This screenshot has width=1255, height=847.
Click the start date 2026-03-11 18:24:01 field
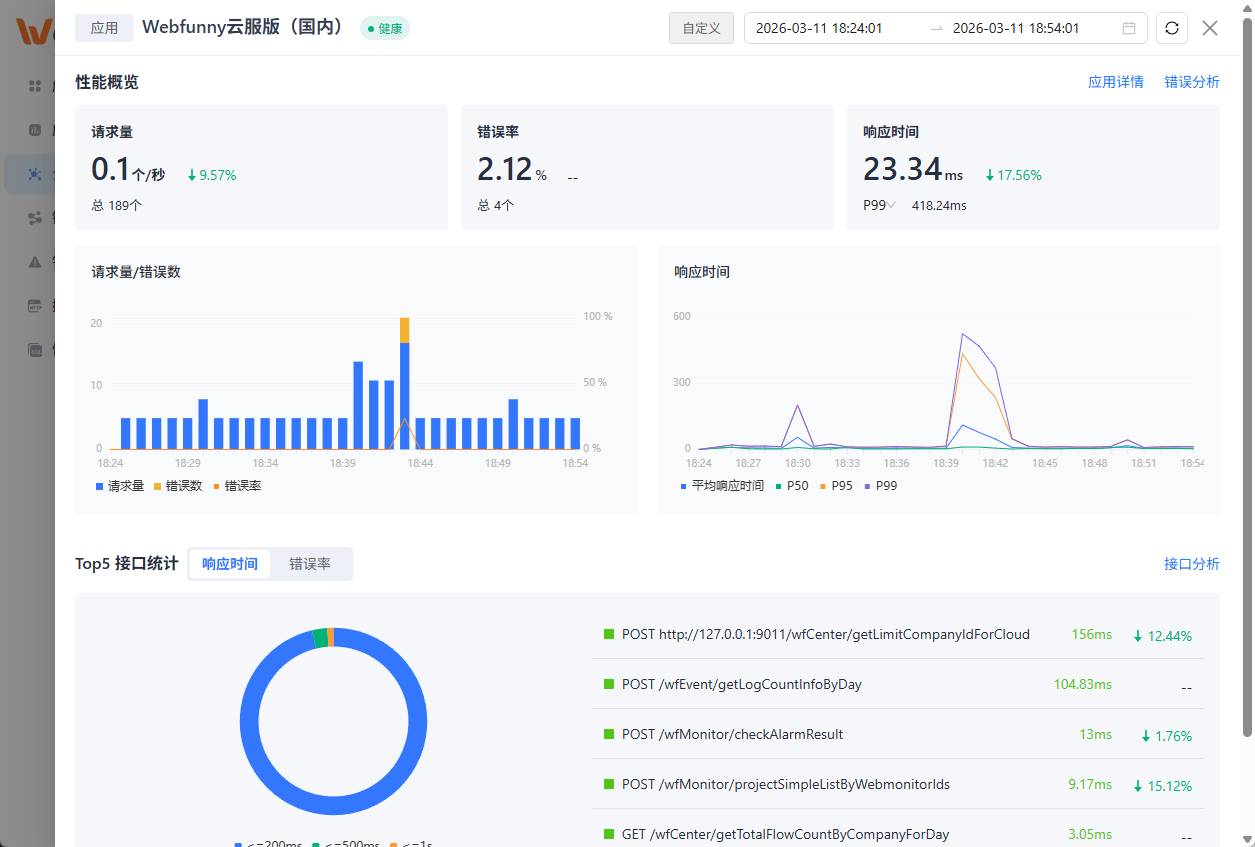click(x=818, y=28)
